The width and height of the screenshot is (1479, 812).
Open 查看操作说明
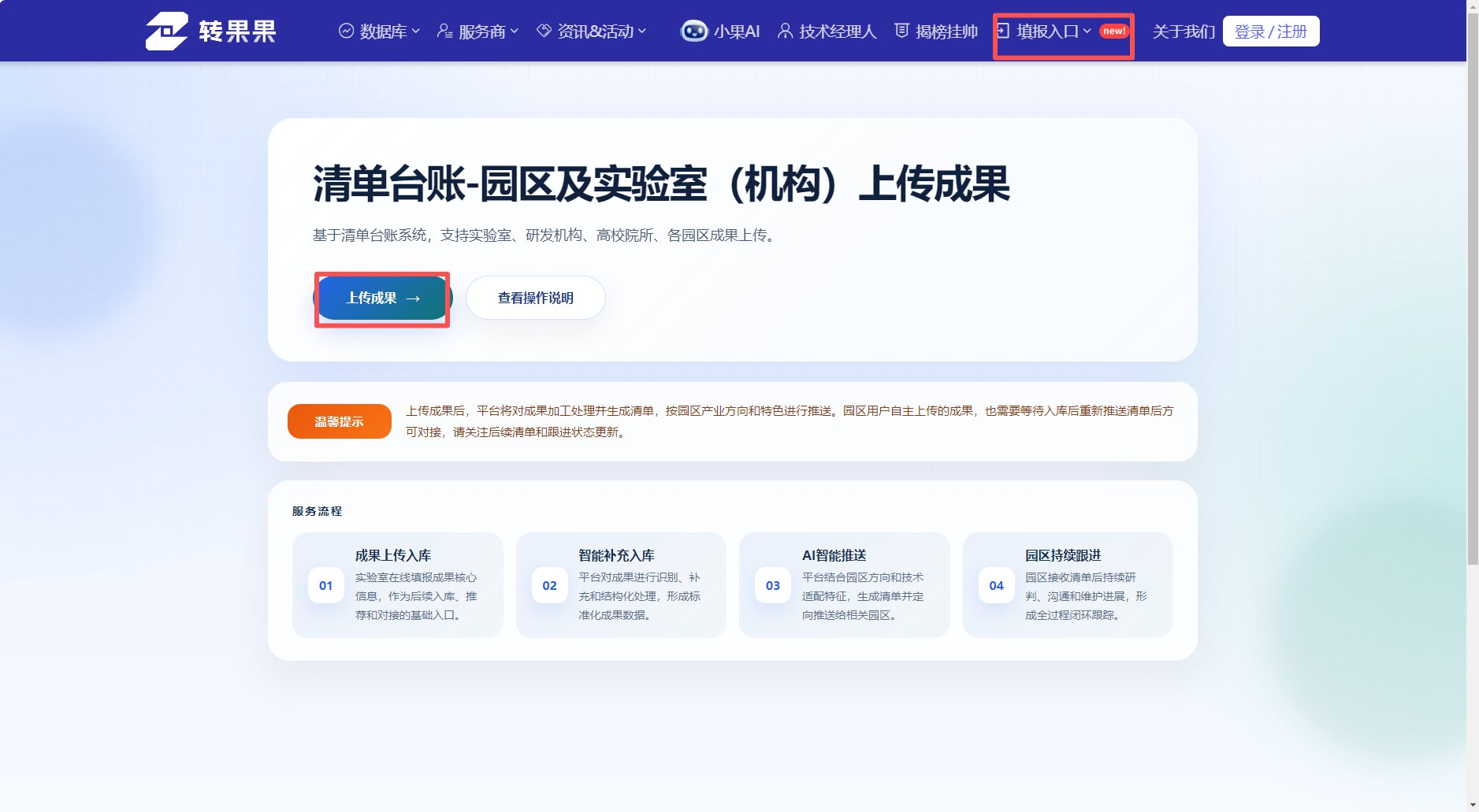tap(536, 298)
